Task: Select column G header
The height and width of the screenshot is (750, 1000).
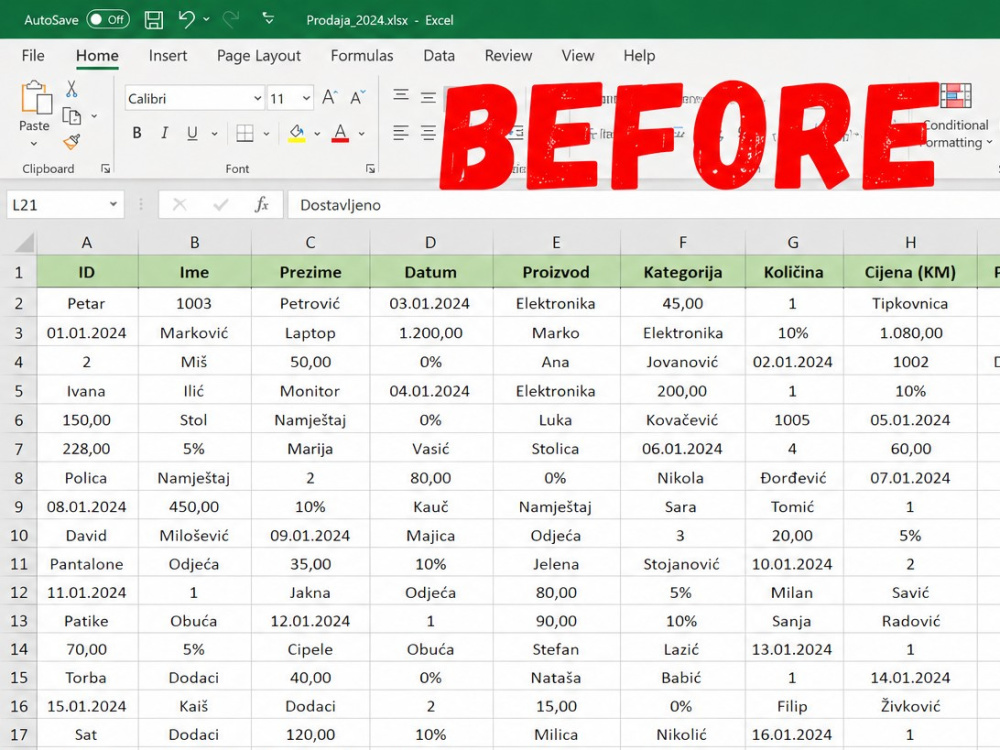Action: [793, 243]
